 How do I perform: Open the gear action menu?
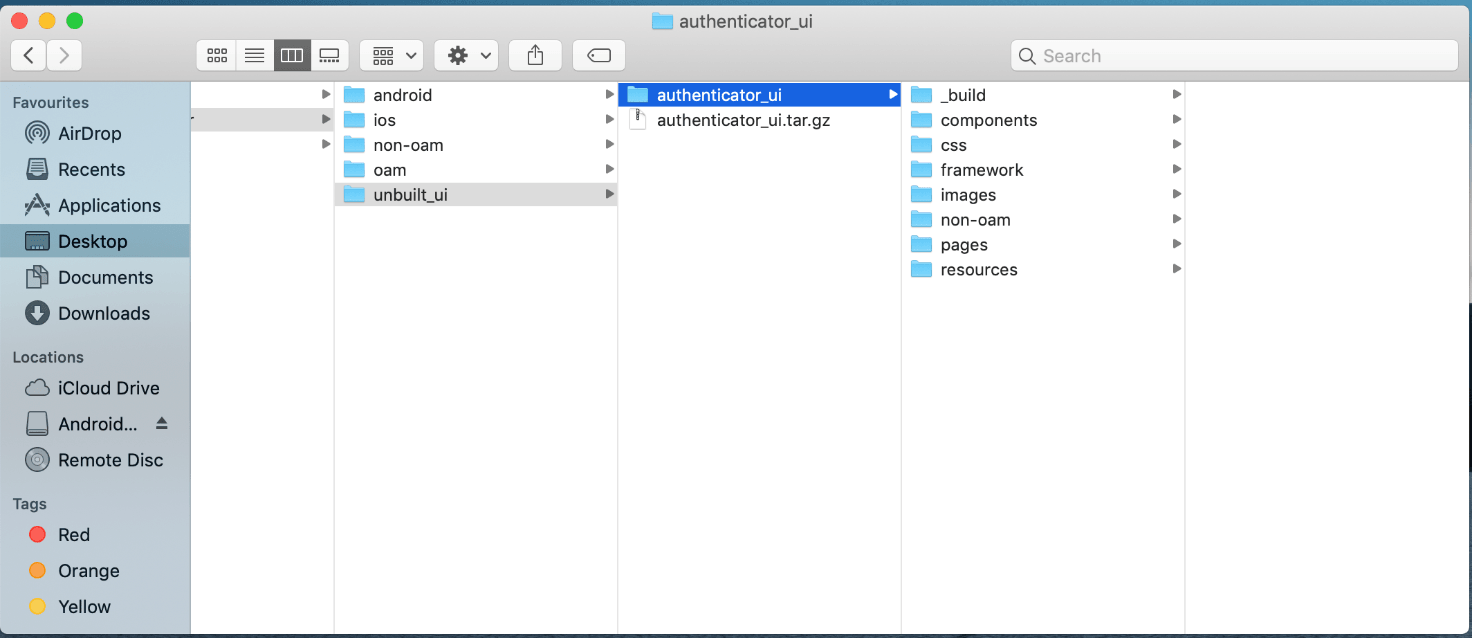[x=466, y=55]
